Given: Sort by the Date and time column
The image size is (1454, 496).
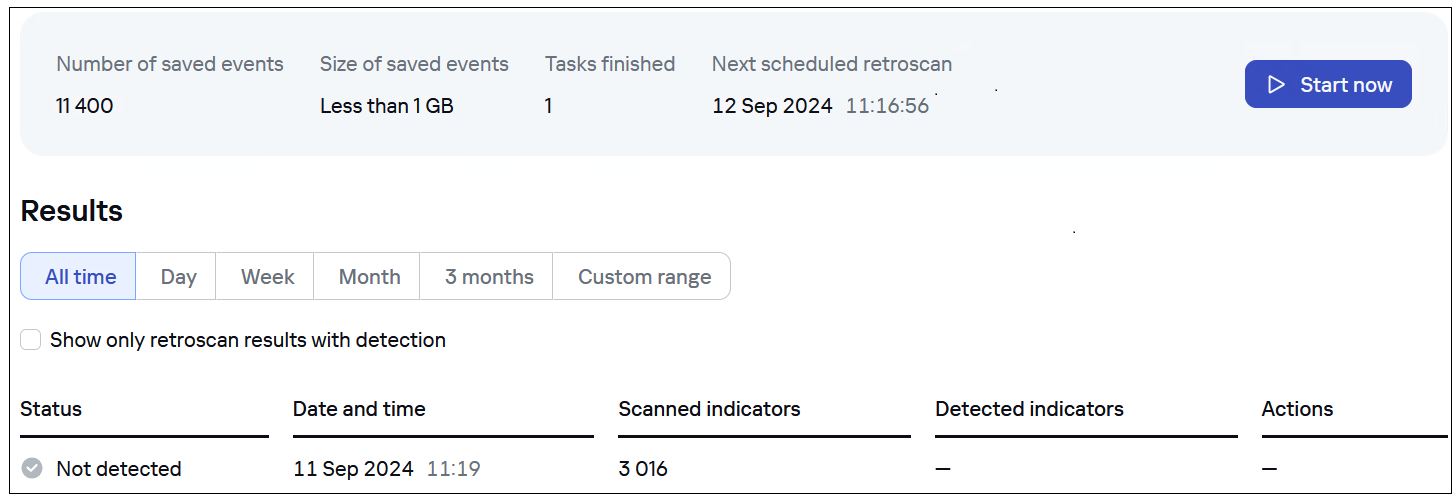Looking at the screenshot, I should click(x=359, y=409).
